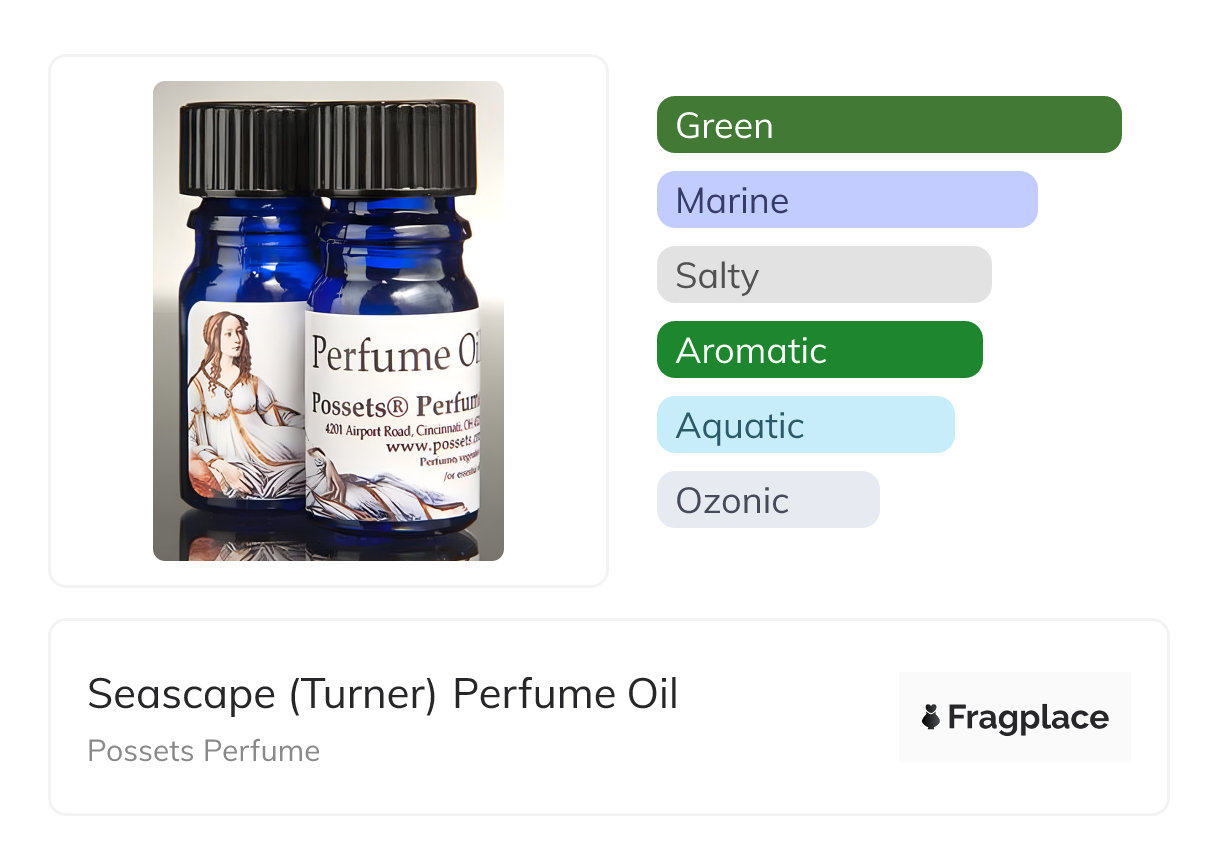1218x864 pixels.
Task: Select the Aquatic accord tag
Action: 806,425
